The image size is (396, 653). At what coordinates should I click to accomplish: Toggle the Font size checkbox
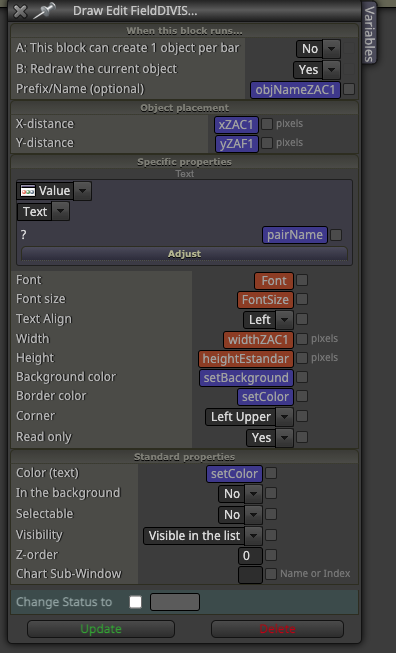click(x=302, y=299)
